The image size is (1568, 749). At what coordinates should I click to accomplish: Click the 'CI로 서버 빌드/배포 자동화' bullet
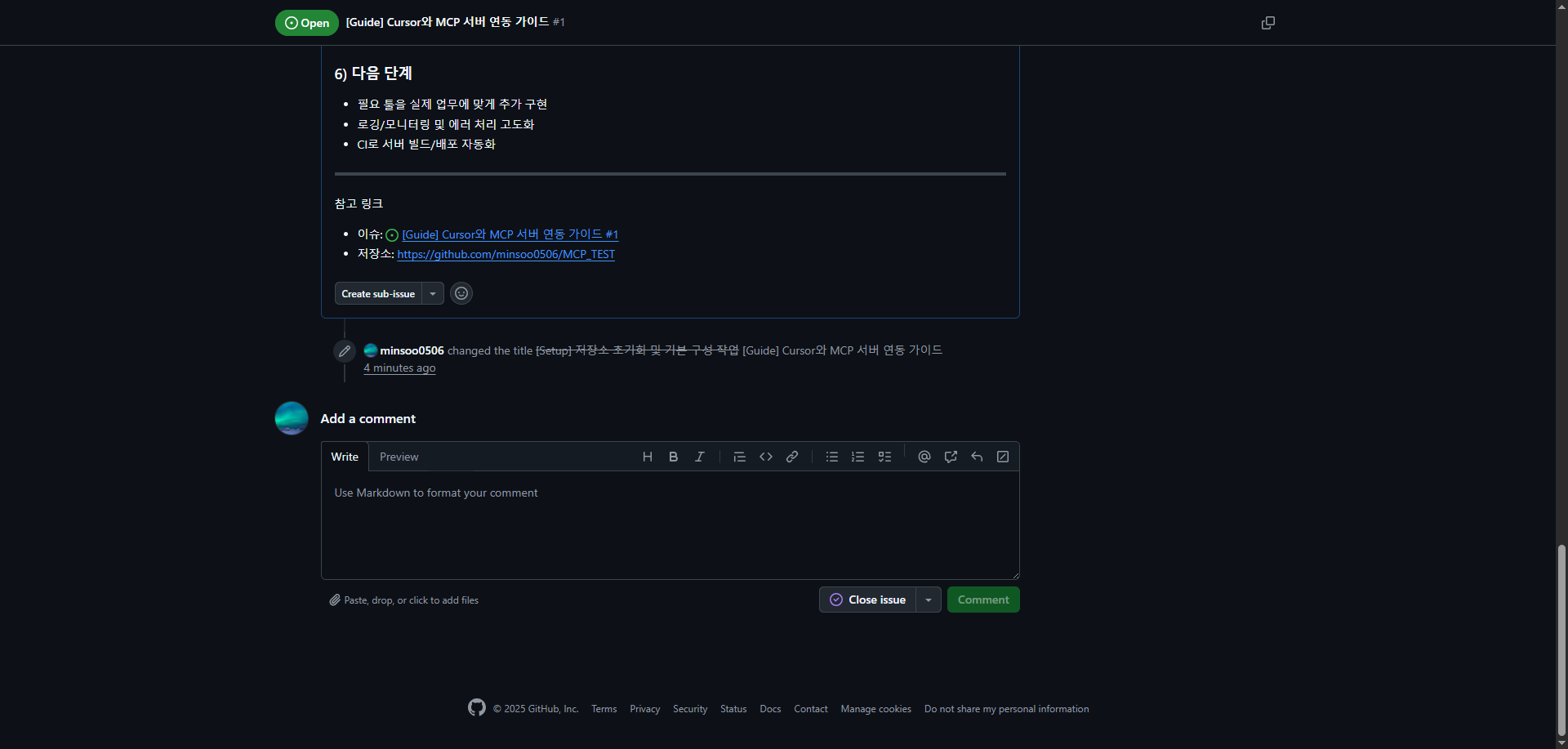pyautogui.click(x=426, y=144)
